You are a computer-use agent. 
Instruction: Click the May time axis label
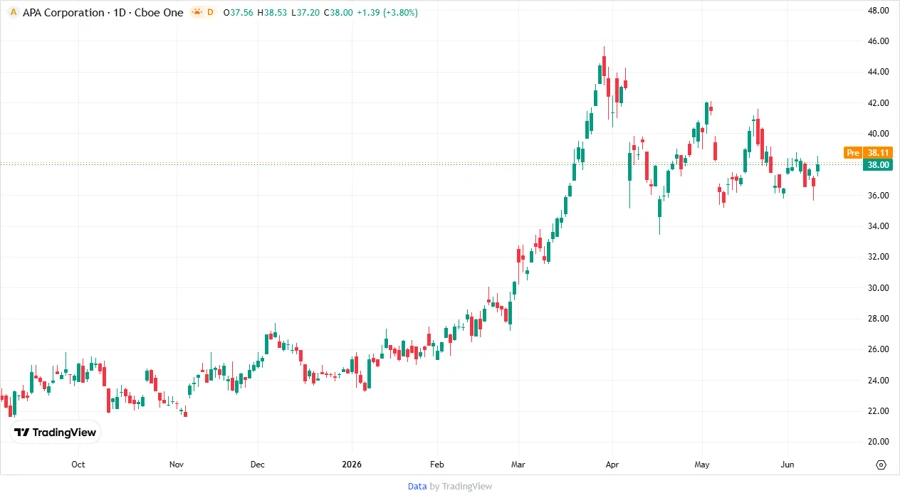click(701, 464)
